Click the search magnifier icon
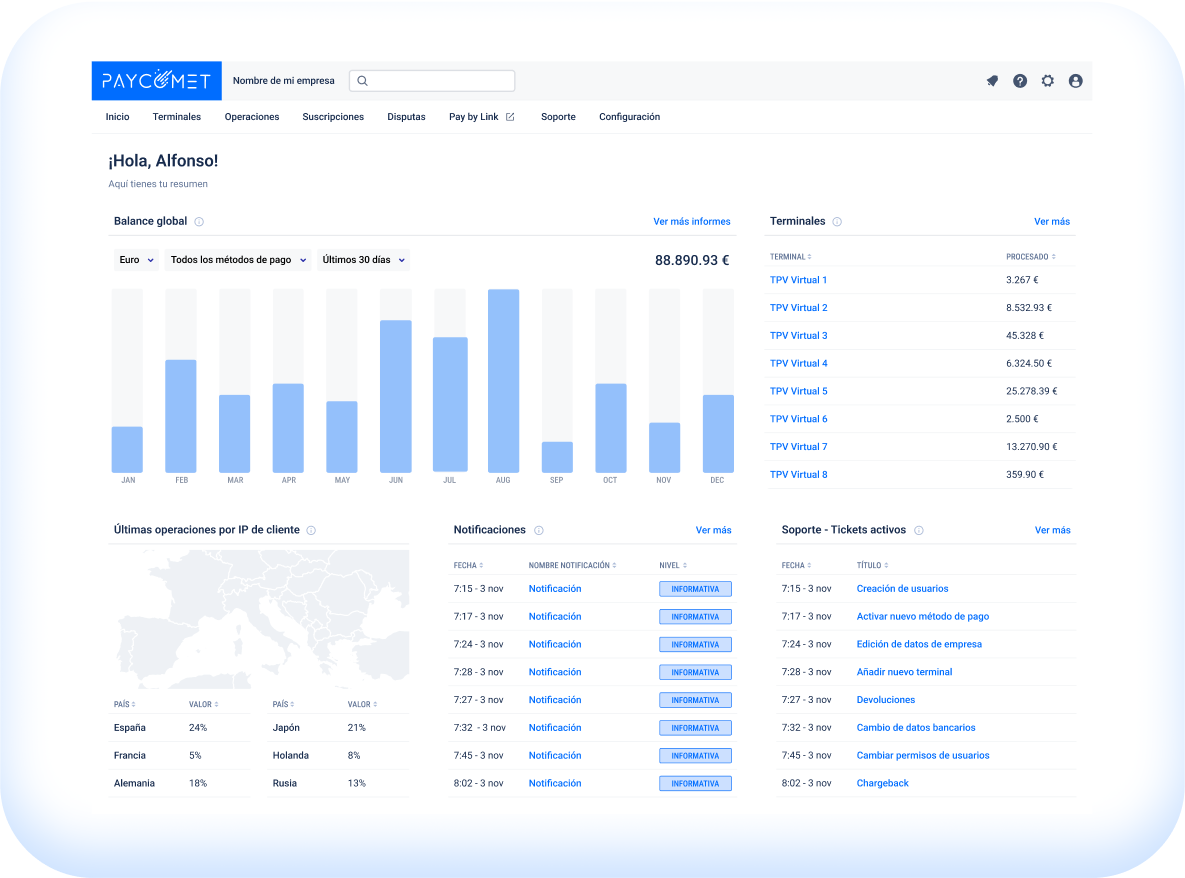This screenshot has width=1185, height=878. pos(363,81)
